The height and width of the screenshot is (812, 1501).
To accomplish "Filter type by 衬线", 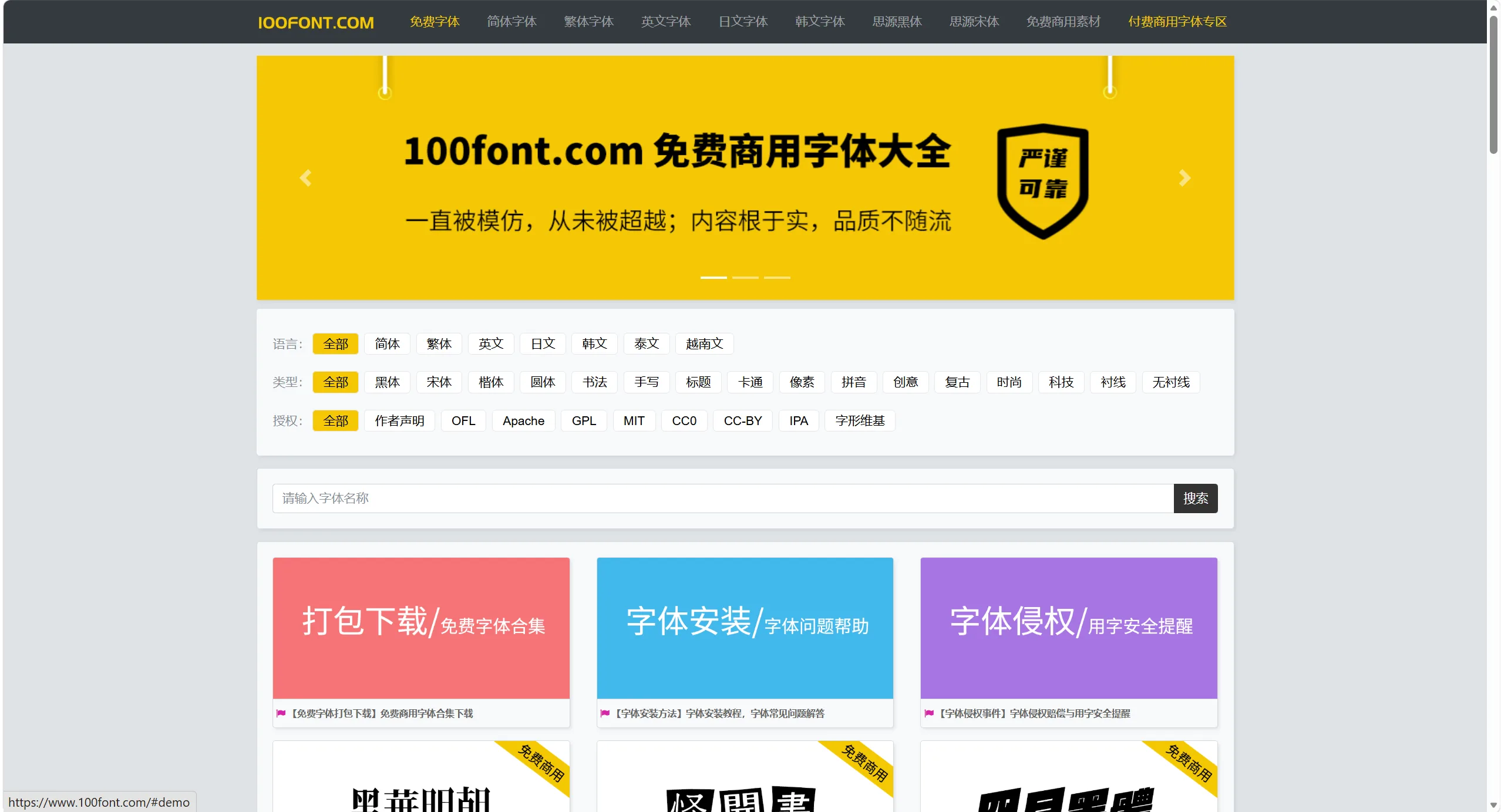I will coord(1113,382).
